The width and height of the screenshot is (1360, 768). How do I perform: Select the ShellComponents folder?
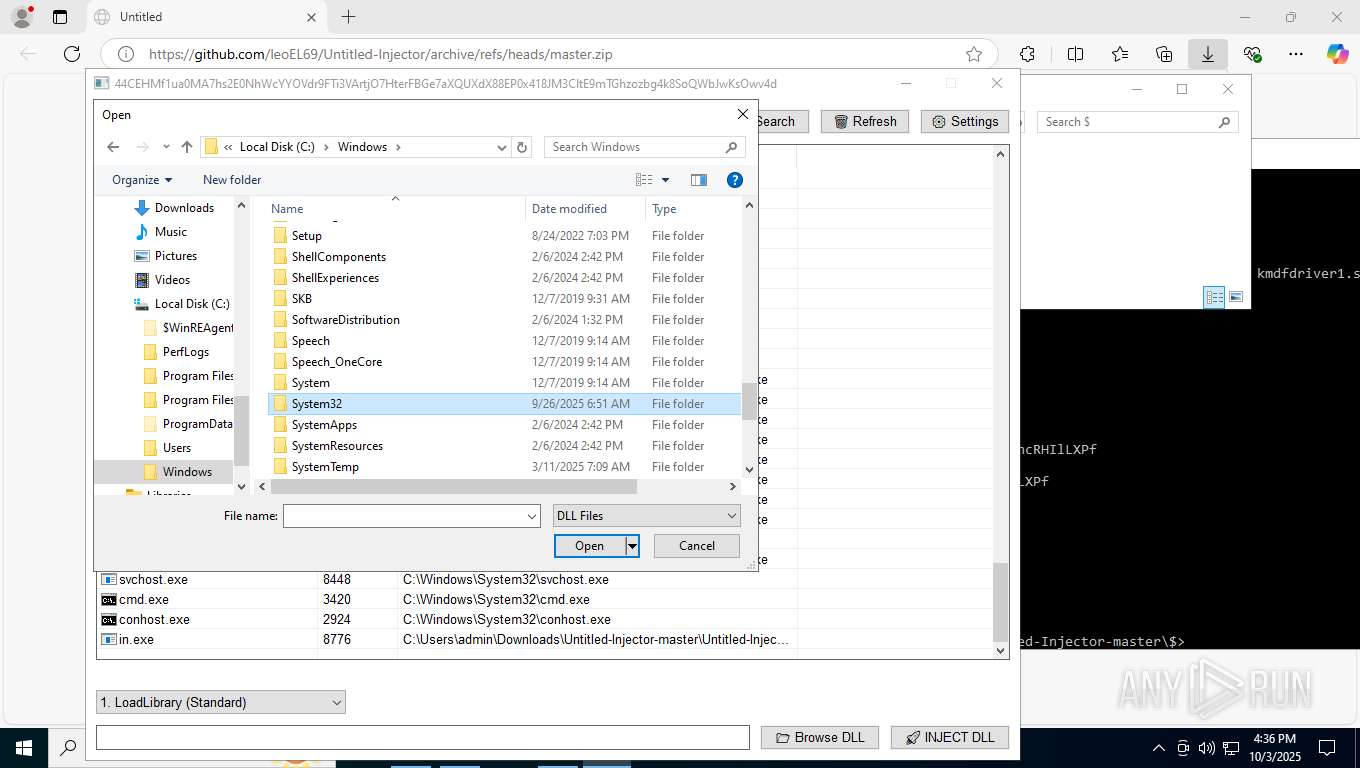504,257
